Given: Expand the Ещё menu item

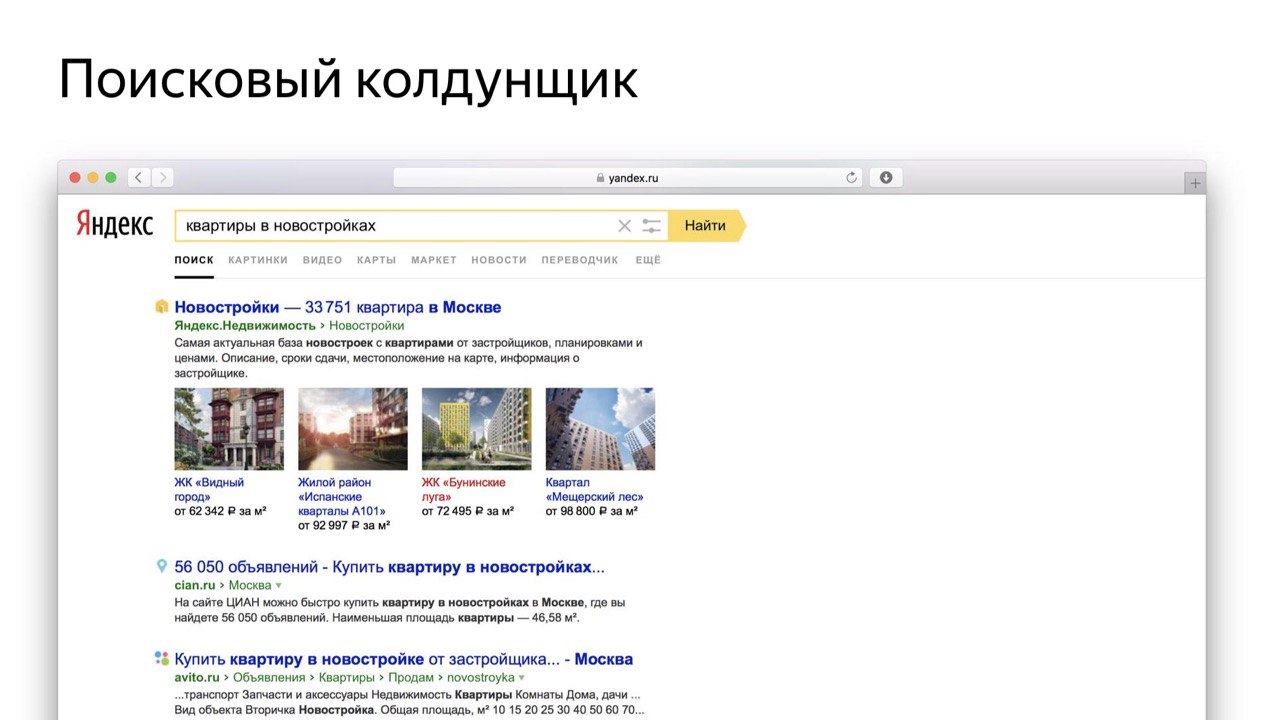Looking at the screenshot, I should (x=648, y=260).
